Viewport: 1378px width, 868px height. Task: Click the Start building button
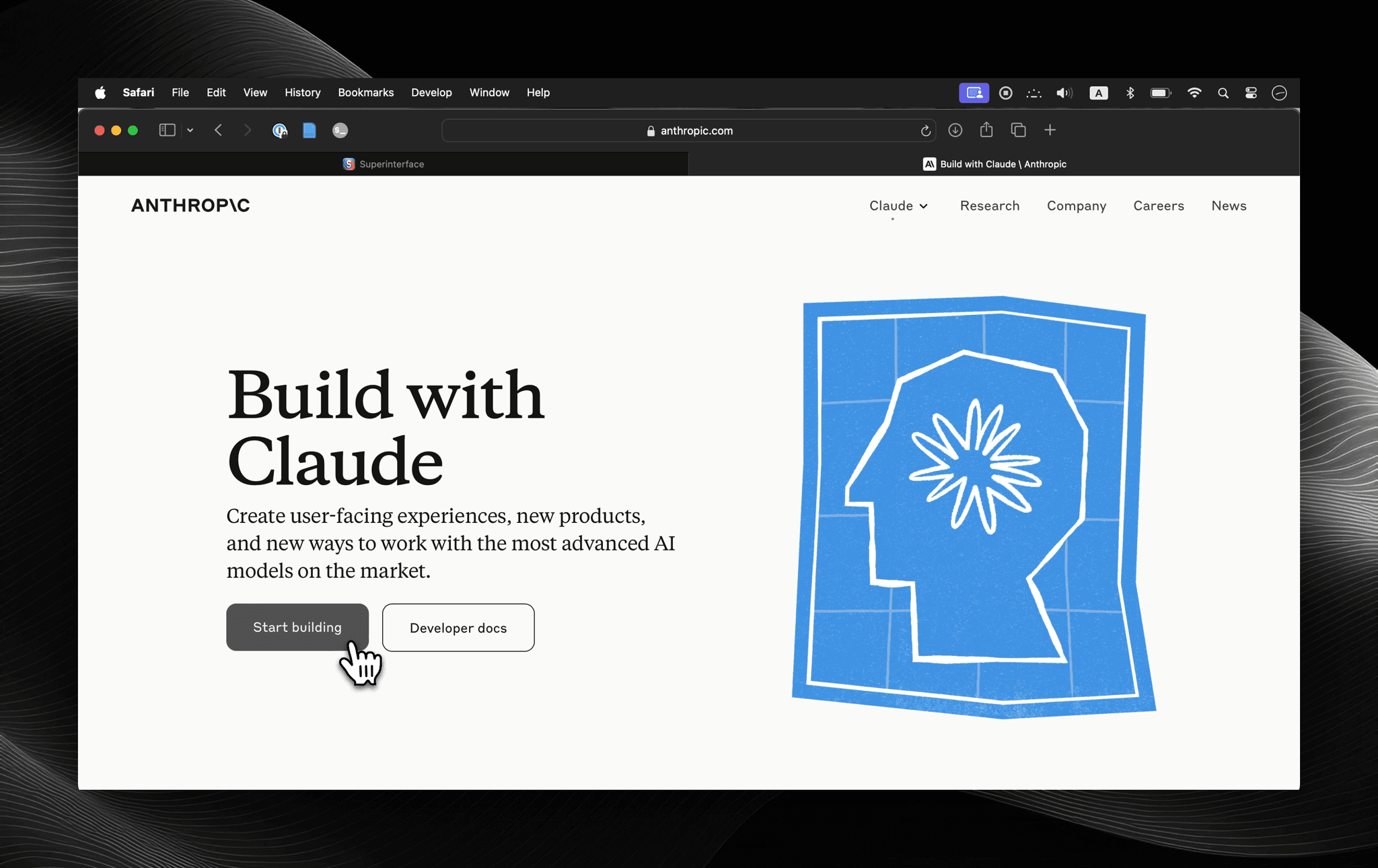tap(297, 627)
